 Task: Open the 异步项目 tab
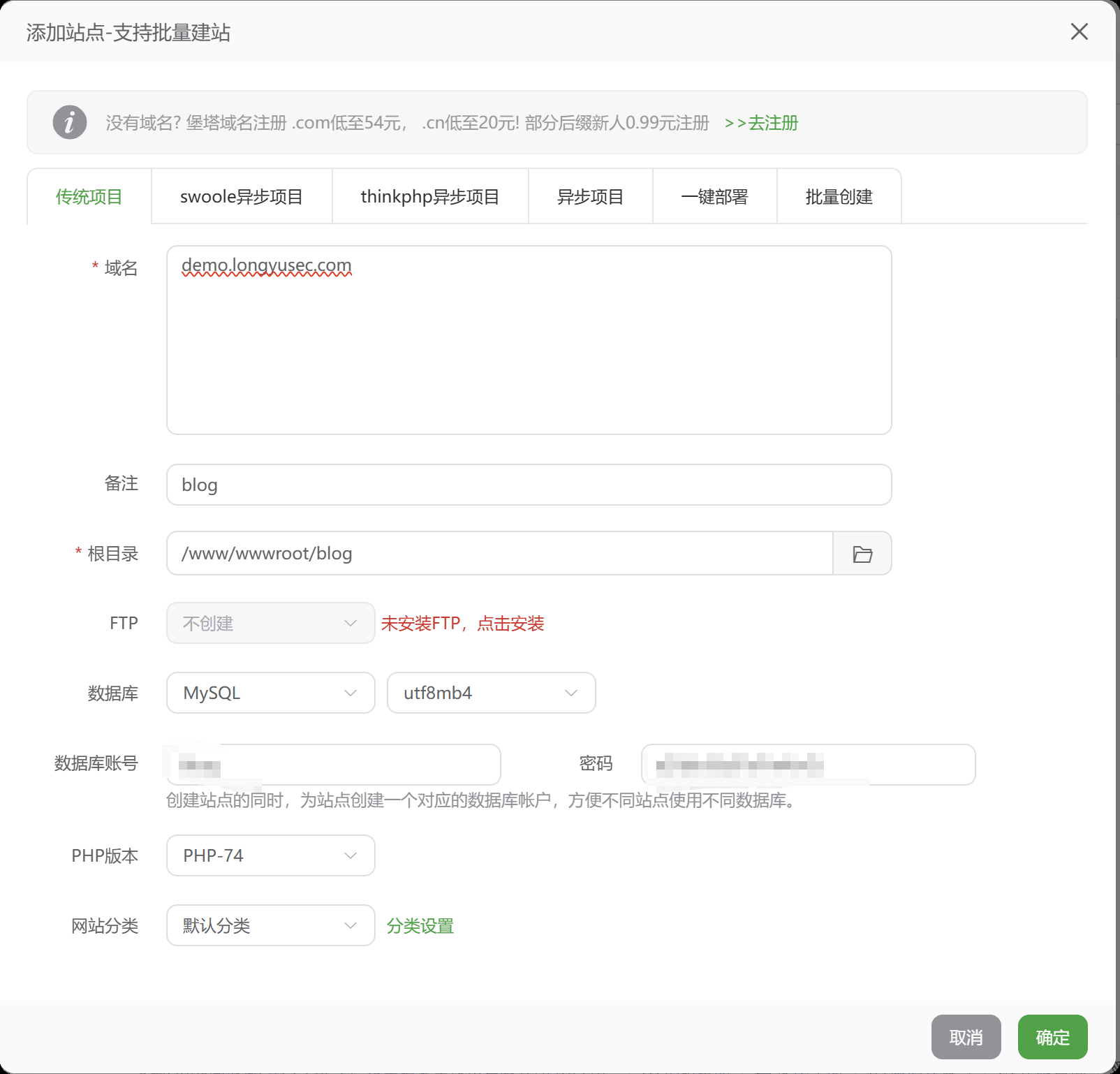point(590,197)
